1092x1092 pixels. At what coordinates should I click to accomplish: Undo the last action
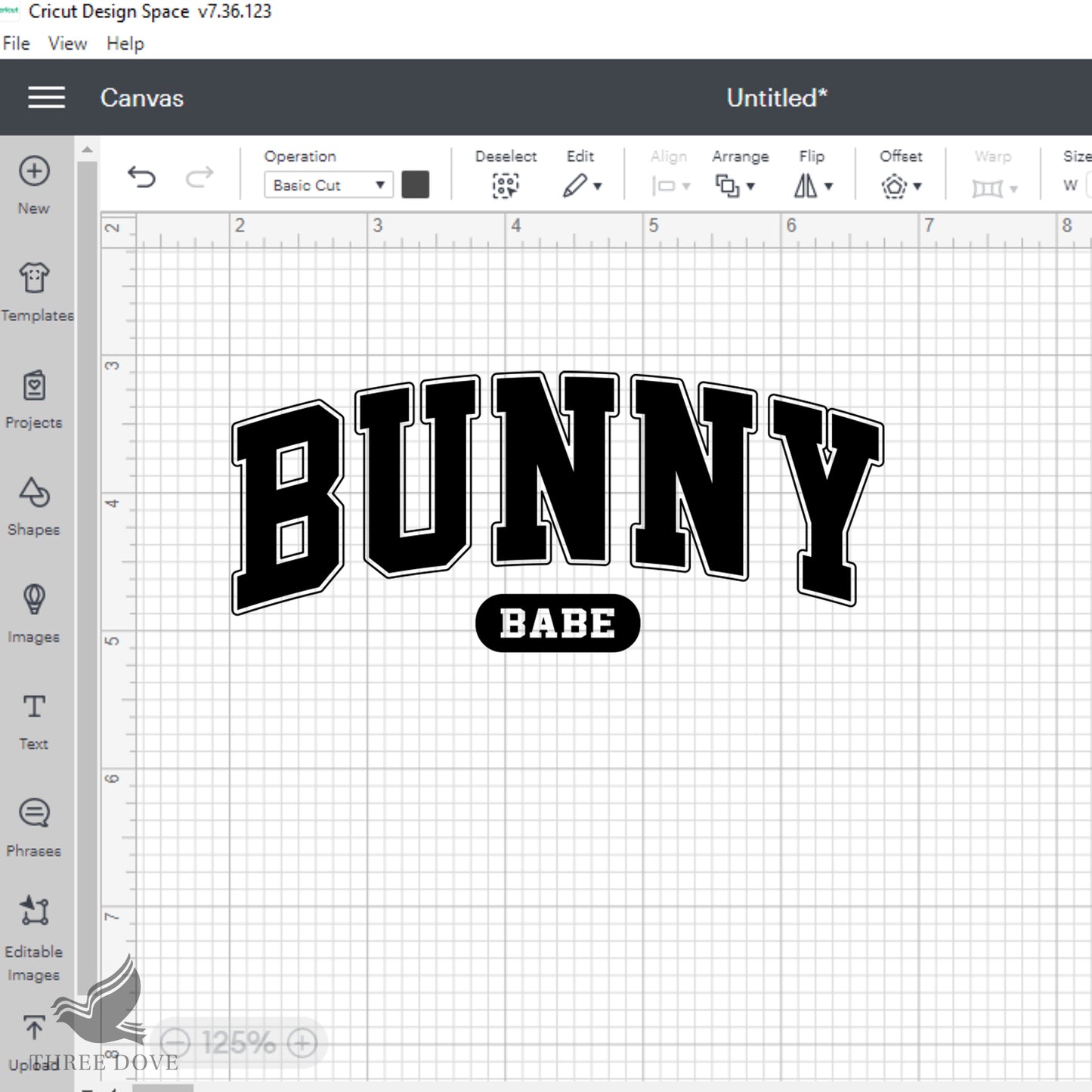[x=141, y=178]
